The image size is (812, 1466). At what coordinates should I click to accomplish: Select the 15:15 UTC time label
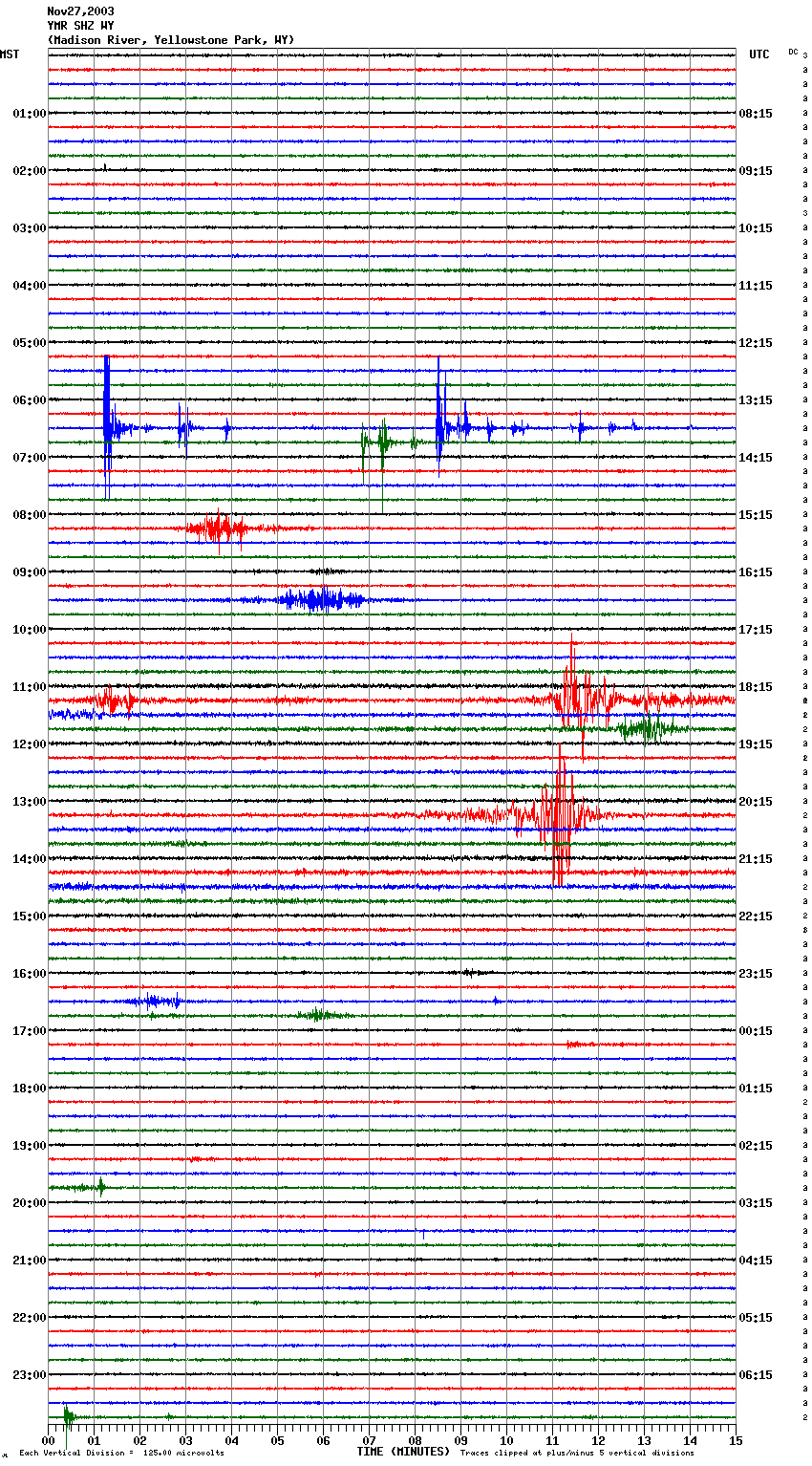(x=756, y=515)
